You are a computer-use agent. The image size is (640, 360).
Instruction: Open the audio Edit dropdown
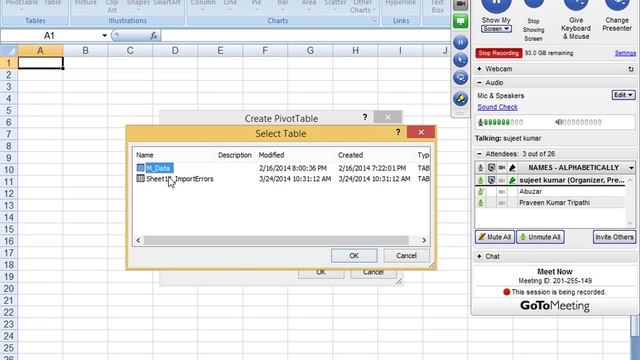pyautogui.click(x=623, y=95)
